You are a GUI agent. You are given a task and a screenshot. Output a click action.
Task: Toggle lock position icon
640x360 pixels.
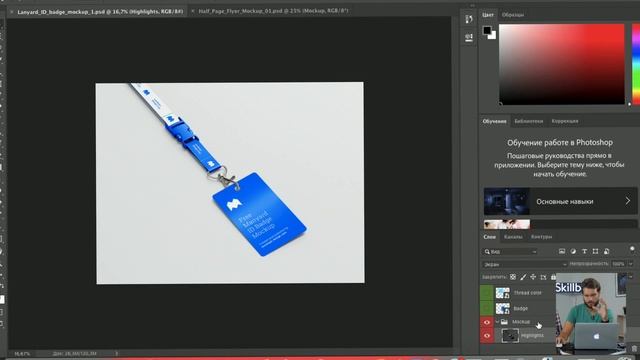533,277
